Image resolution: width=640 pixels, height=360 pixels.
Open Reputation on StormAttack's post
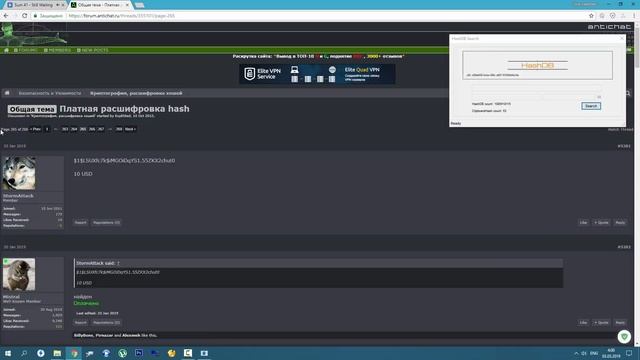[106, 222]
